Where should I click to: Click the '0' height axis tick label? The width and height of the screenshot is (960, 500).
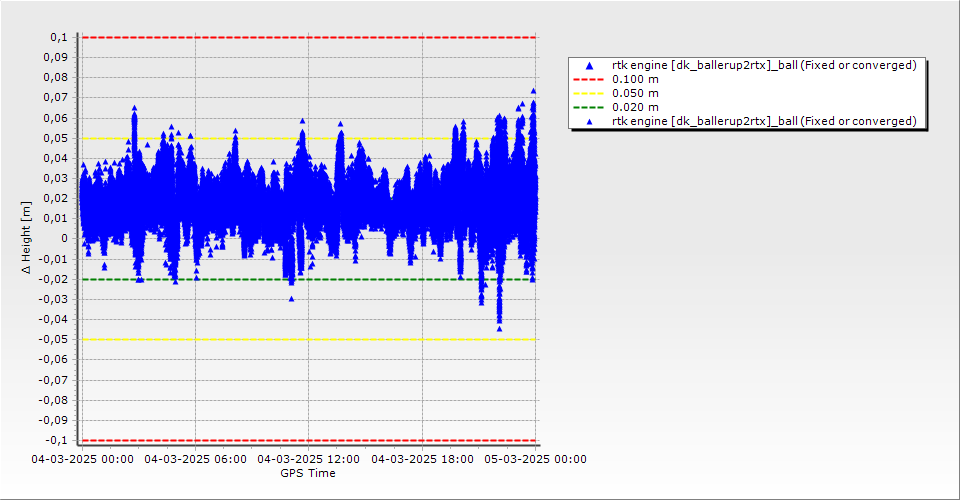tap(65, 239)
